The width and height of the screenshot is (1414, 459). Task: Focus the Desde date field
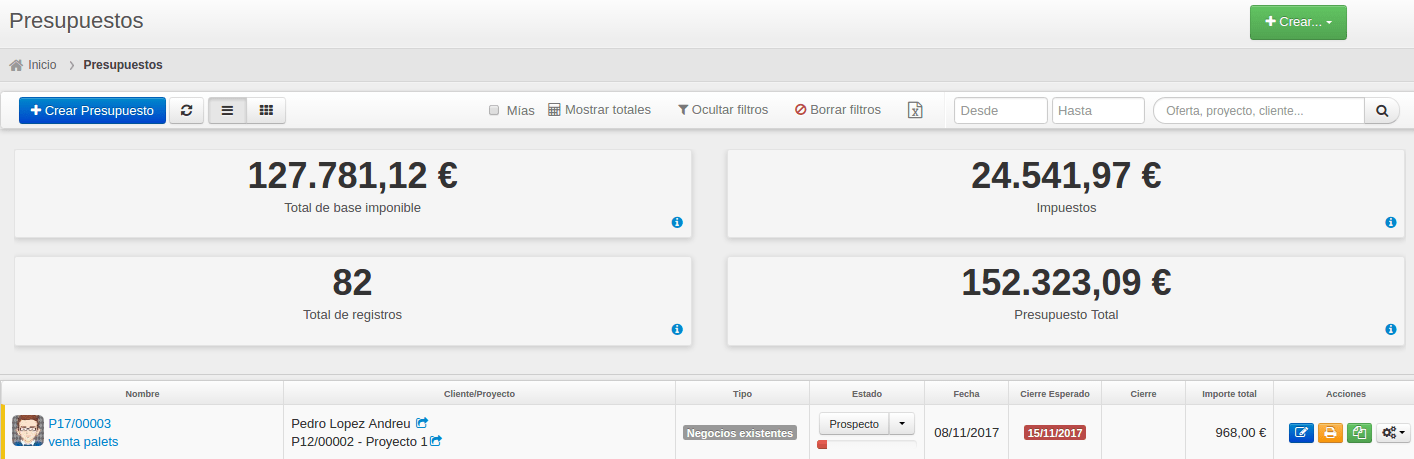point(1001,111)
